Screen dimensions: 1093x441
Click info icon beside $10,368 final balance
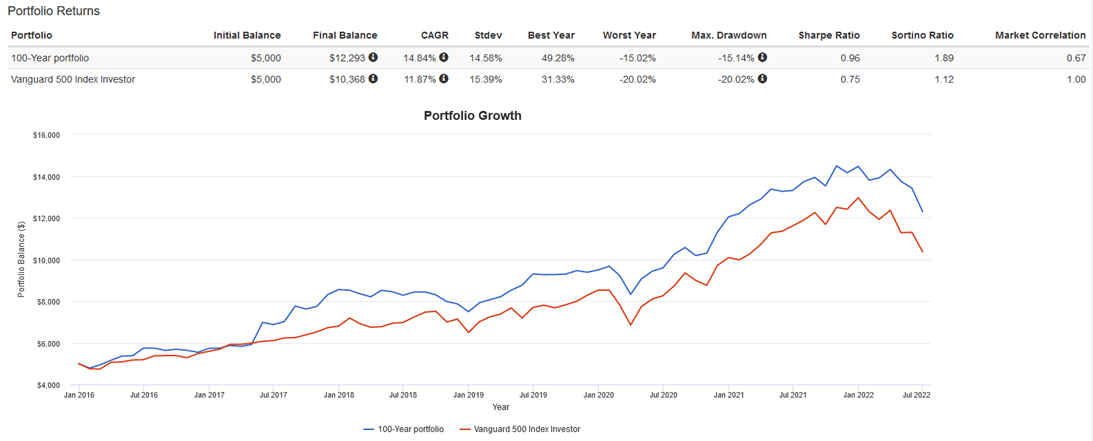(x=373, y=79)
